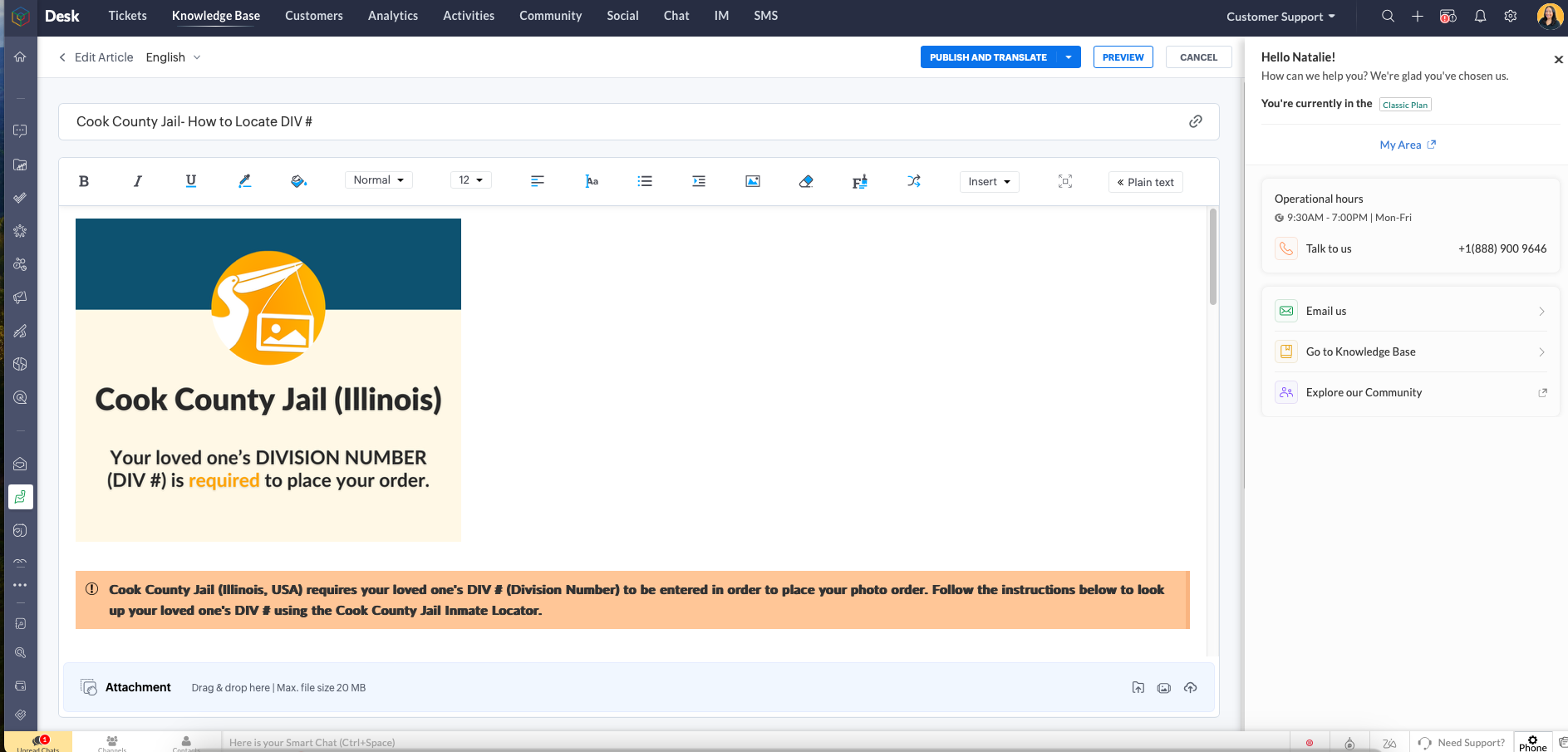Viewport: 1568px width, 752px height.
Task: Copy the article permalink icon
Action: pos(1196,121)
